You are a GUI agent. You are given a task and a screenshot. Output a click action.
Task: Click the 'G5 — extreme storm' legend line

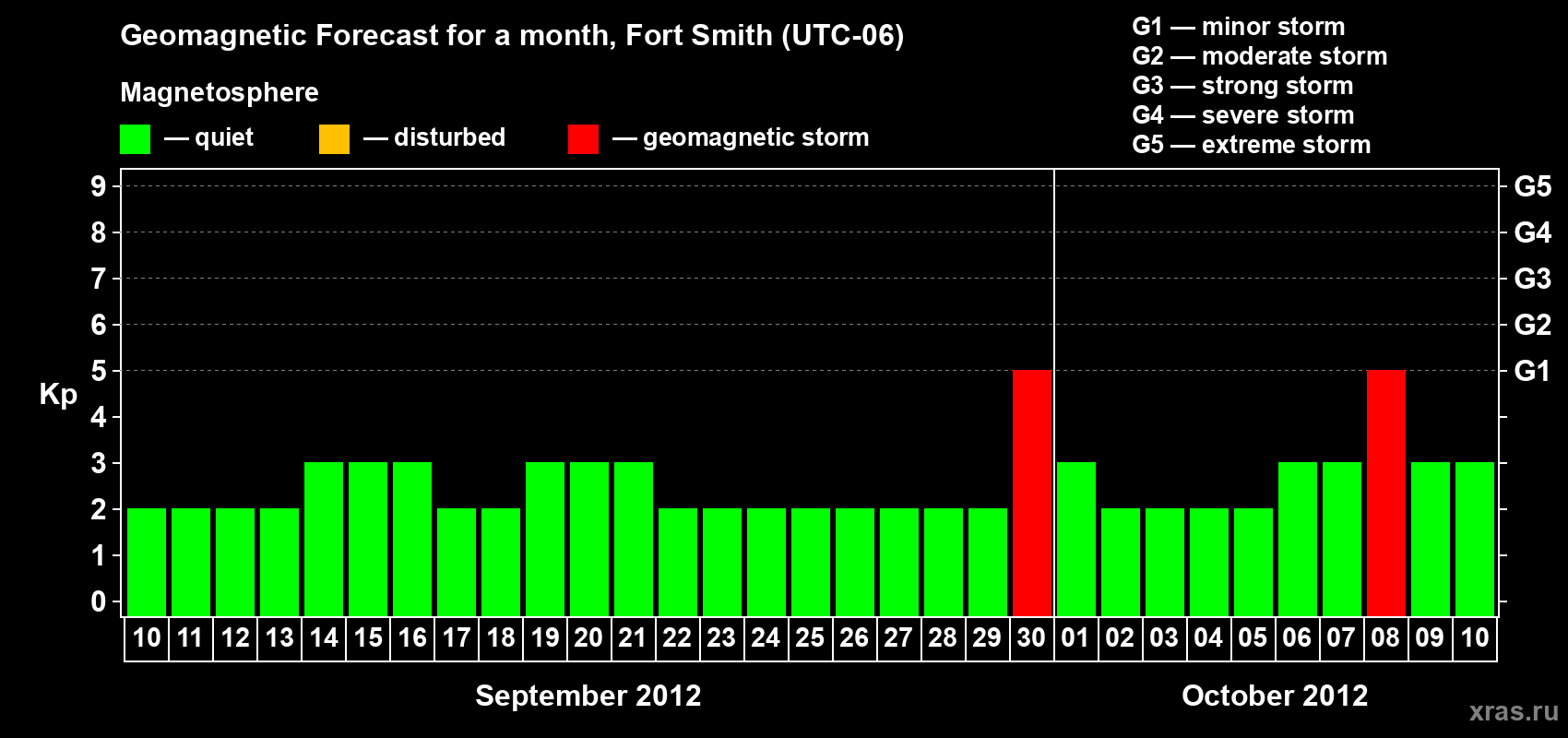tap(1252, 145)
